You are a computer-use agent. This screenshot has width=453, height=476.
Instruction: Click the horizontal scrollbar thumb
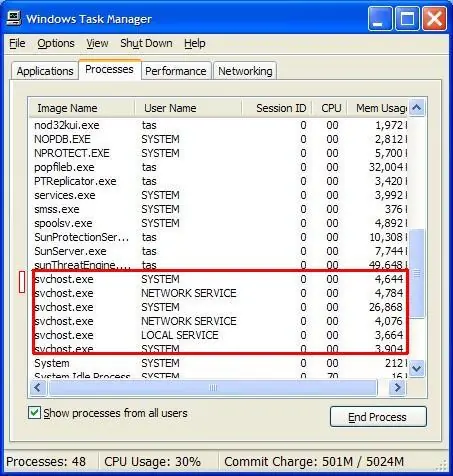[x=213, y=388]
